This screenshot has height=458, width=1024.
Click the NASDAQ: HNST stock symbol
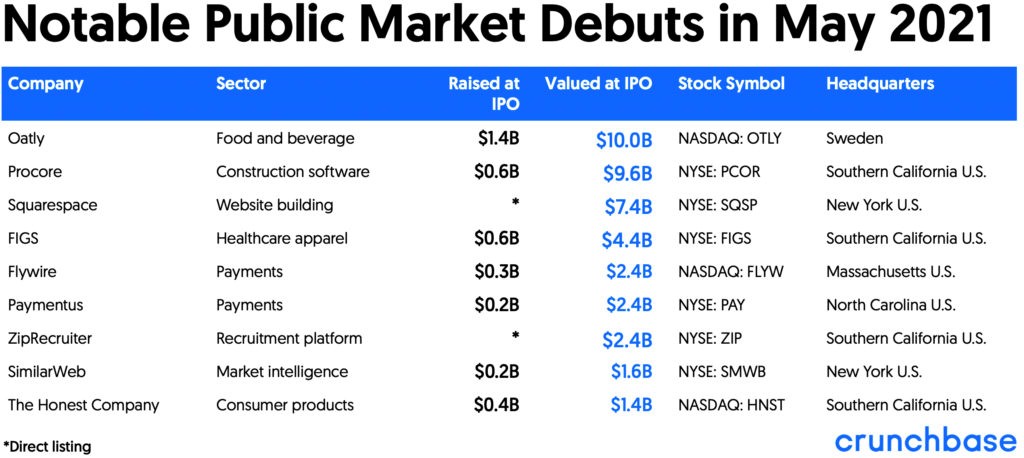click(731, 405)
